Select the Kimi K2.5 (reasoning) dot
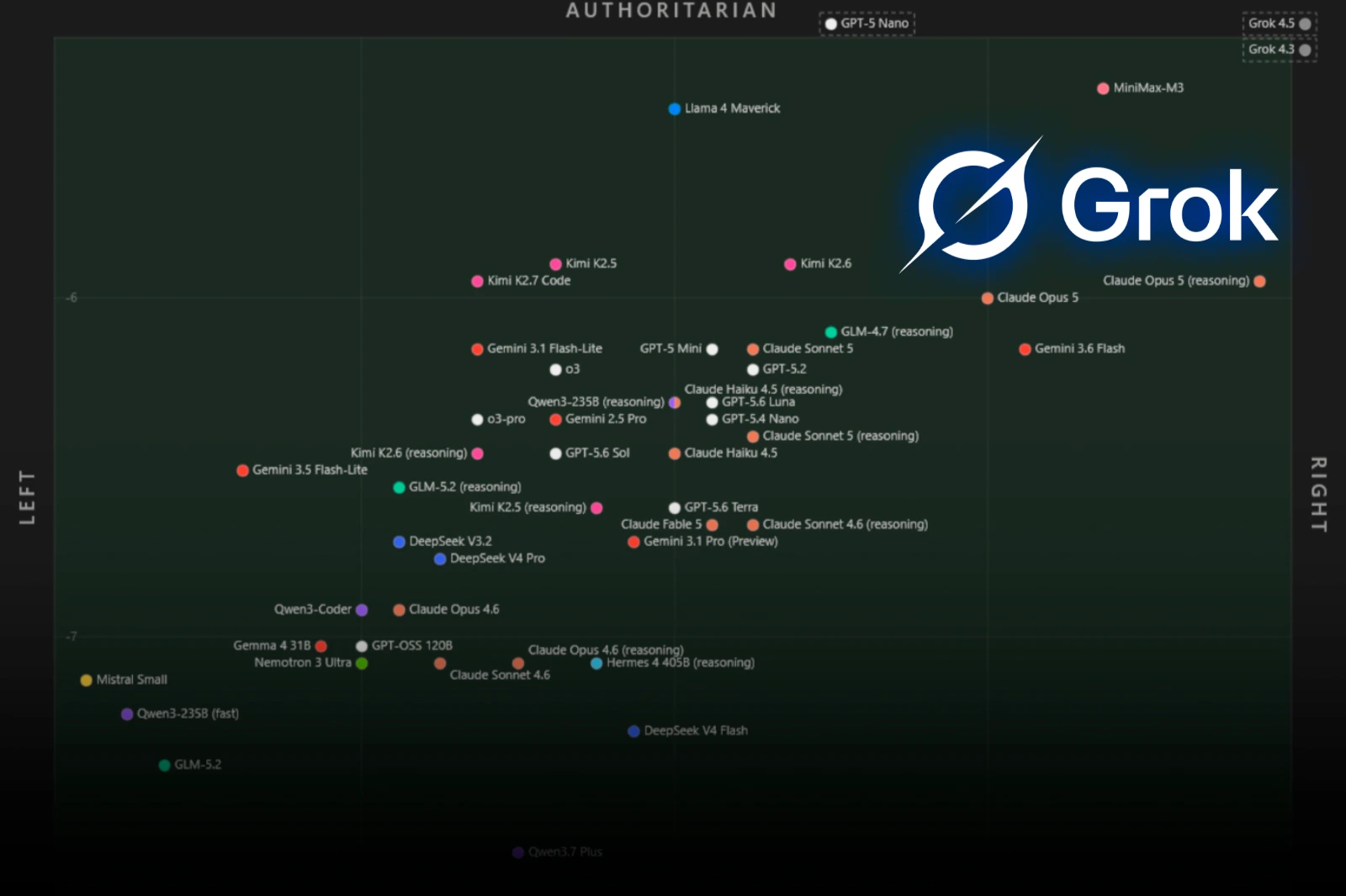 click(x=596, y=508)
